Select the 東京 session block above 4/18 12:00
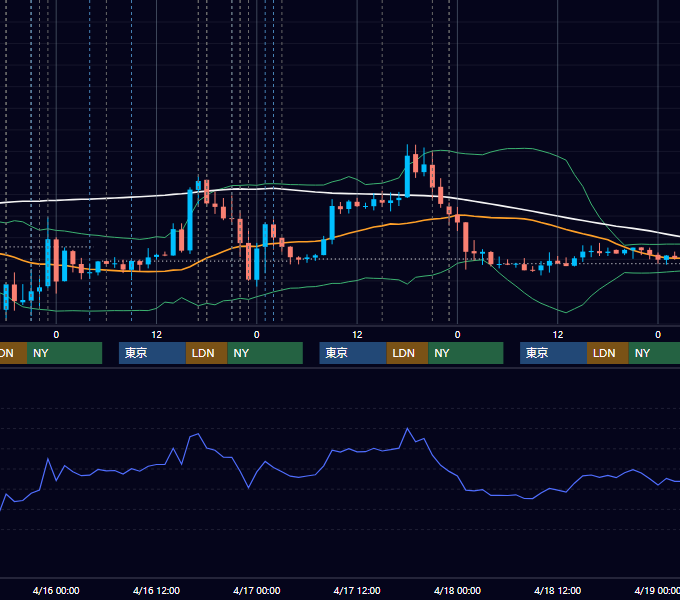The height and width of the screenshot is (600, 680). 553,353
